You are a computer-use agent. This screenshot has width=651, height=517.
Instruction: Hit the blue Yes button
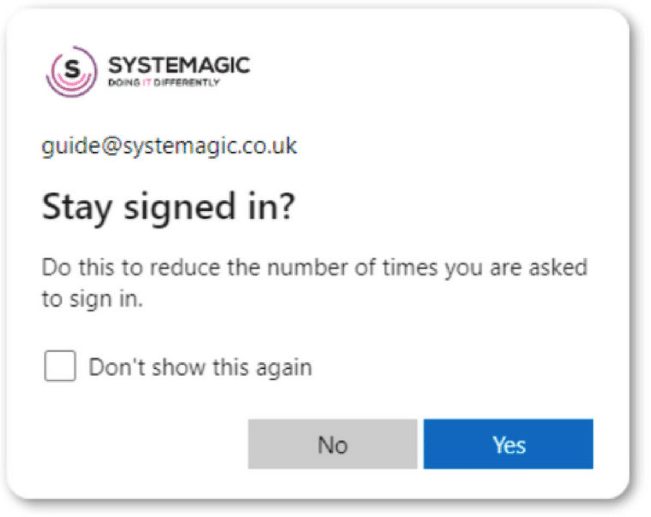tap(508, 444)
